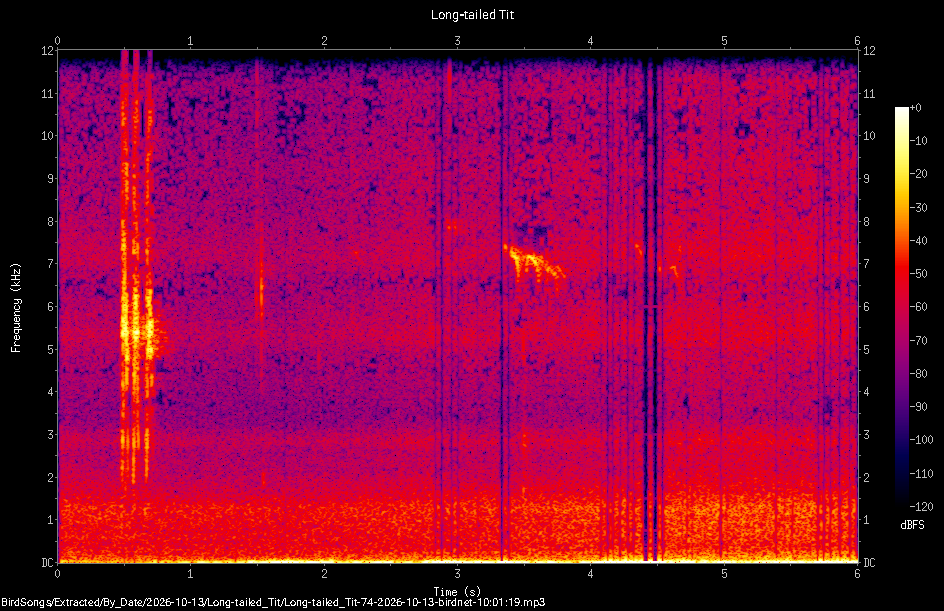
Task: Click the '12' label on left frequency axis
Action: pos(48,51)
